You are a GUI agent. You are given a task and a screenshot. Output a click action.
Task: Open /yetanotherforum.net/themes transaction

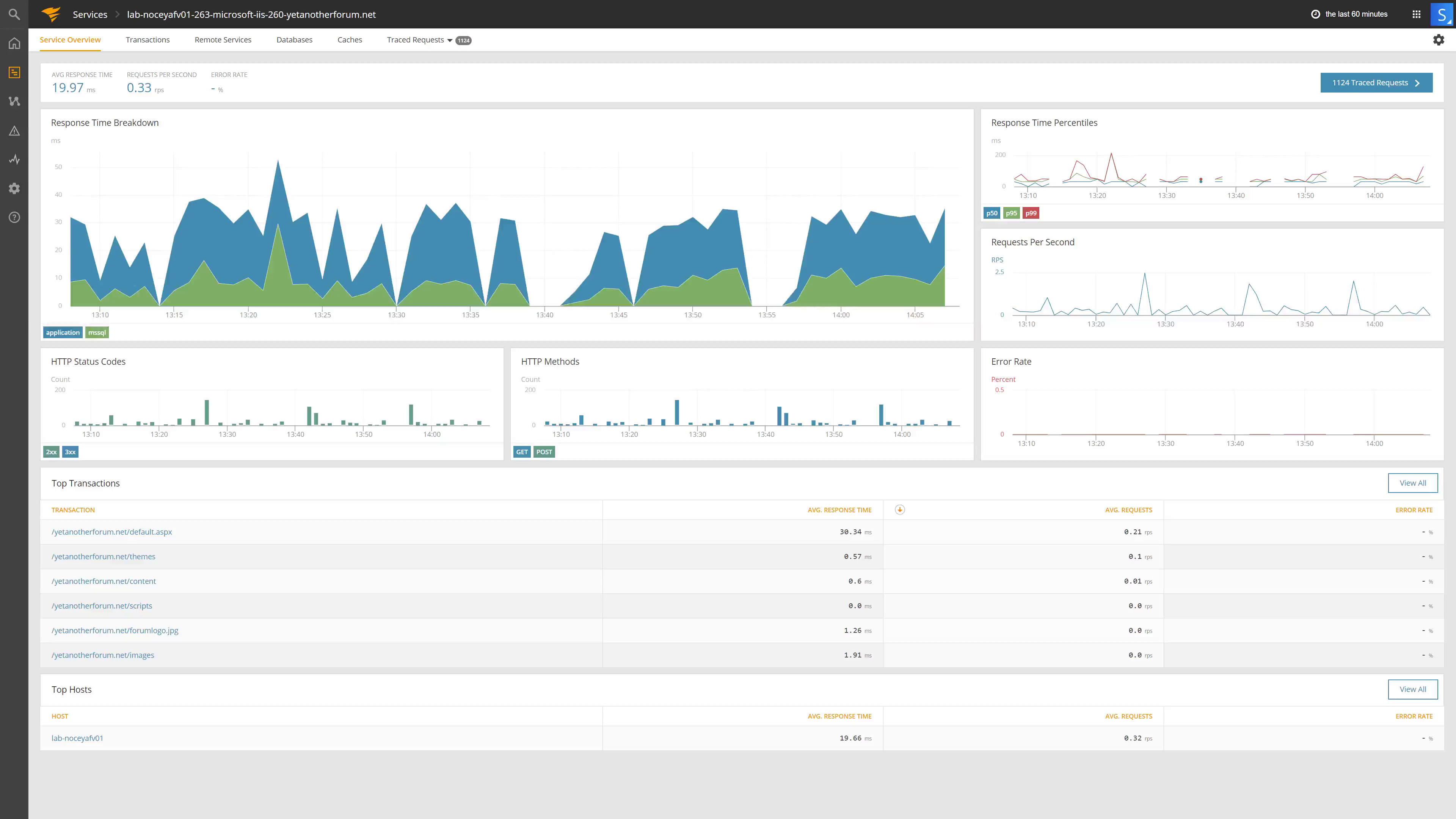point(104,556)
